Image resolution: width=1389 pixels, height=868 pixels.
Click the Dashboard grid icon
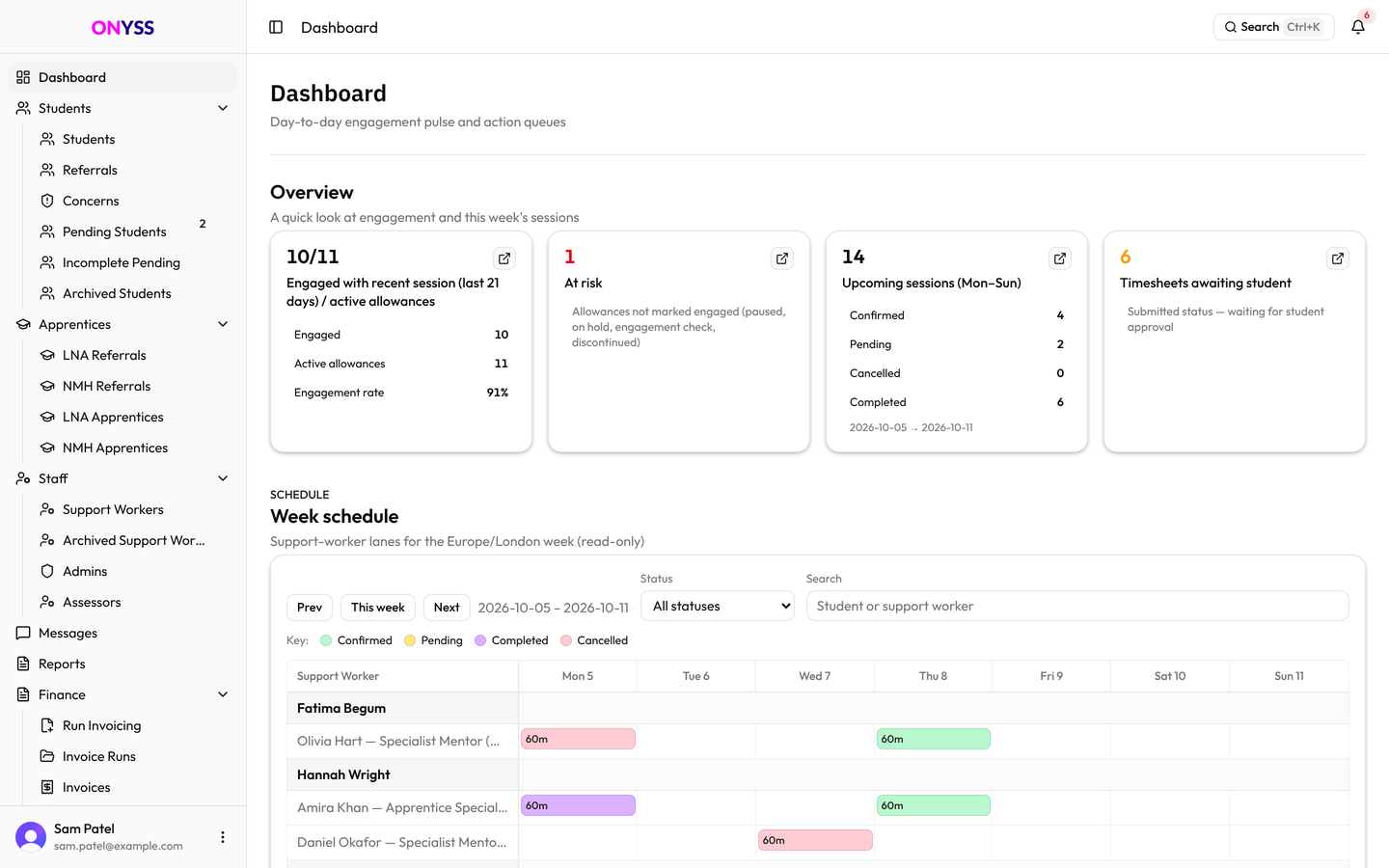pyautogui.click(x=23, y=77)
